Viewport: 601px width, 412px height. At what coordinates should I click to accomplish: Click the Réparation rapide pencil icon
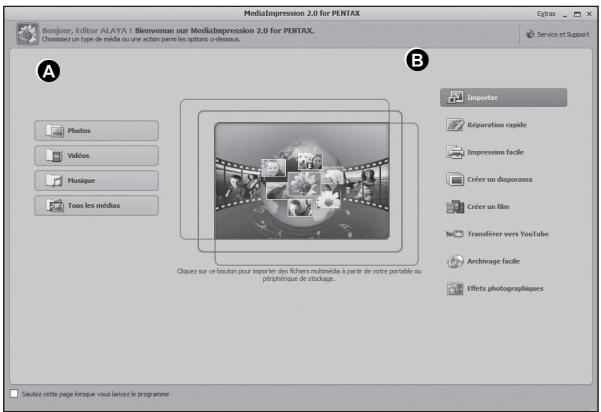[x=455, y=125]
